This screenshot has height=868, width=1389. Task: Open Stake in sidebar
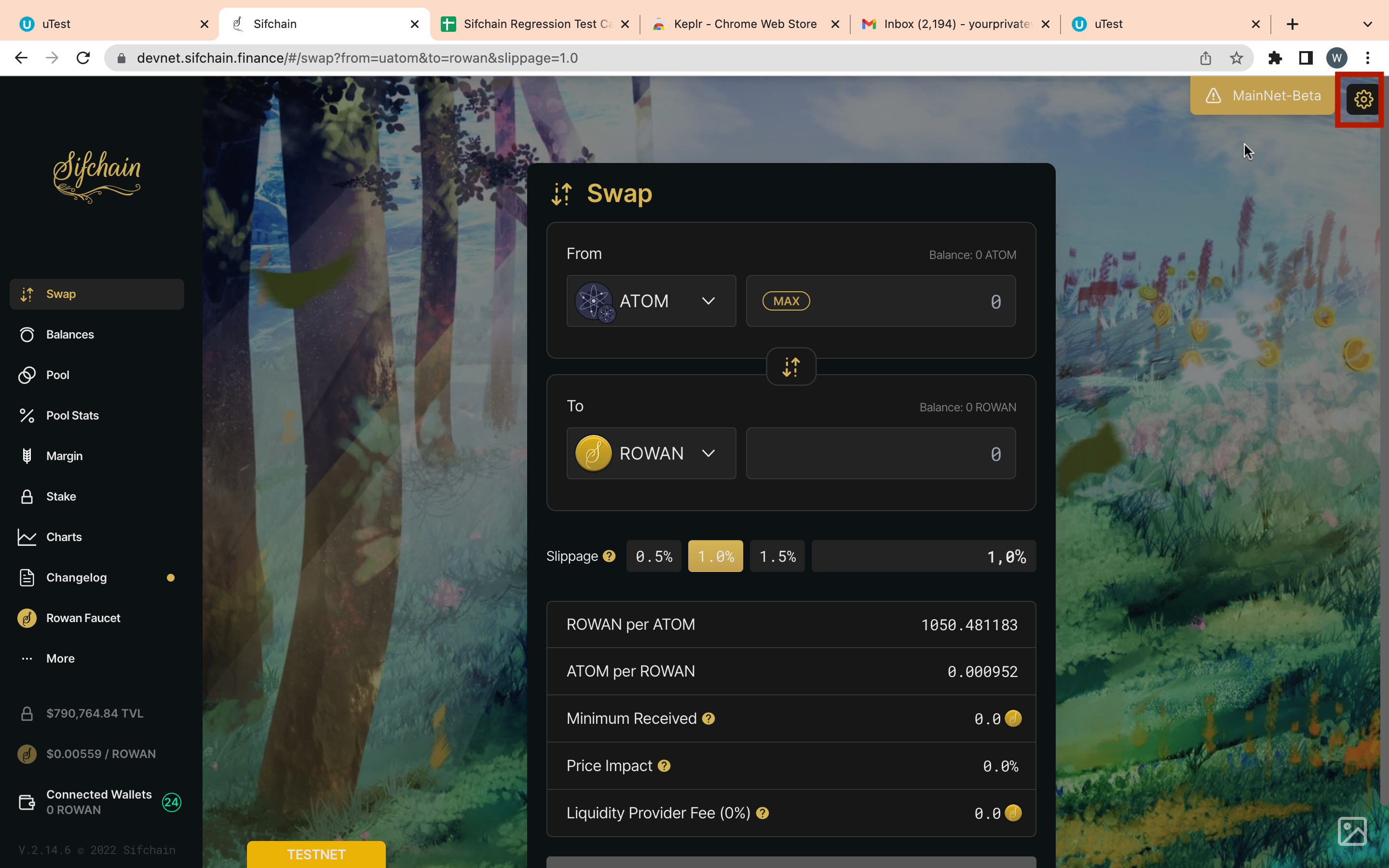click(96, 497)
